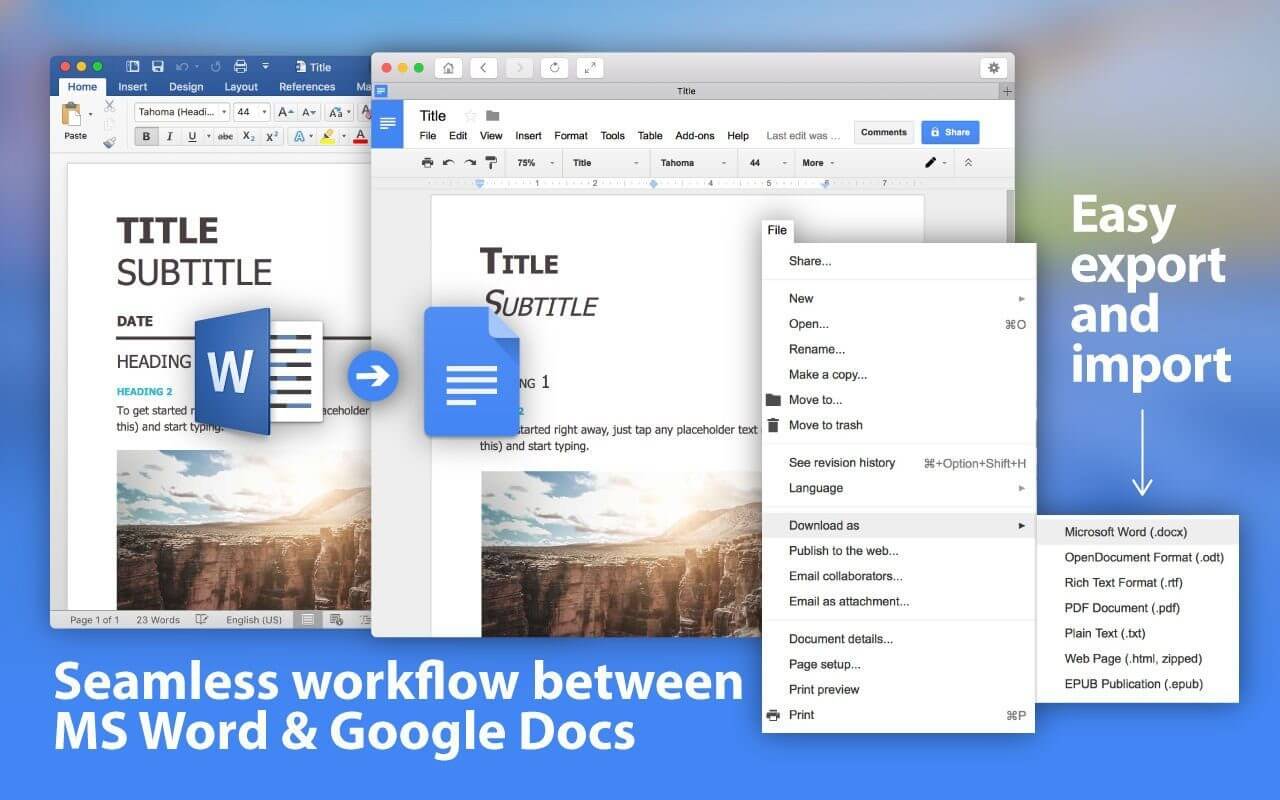
Task: Toggle strikethrough in Word's Home ribbon
Action: 225,135
